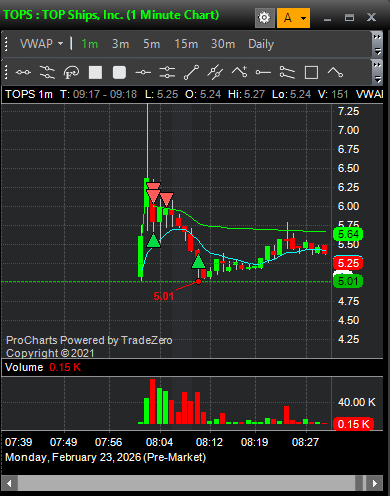Select the Fibonacci arc tool
The height and width of the screenshot is (496, 390).
(x=71, y=72)
